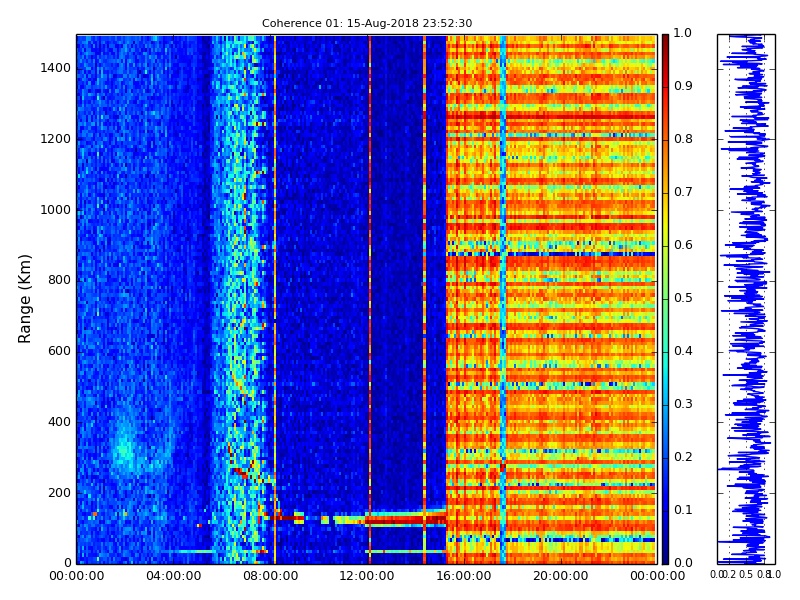This screenshot has width=800, height=600.
Task: Click the plot title 'Coherence 01: 15-Aug-2018 23:52:30'
Action: pyautogui.click(x=367, y=23)
